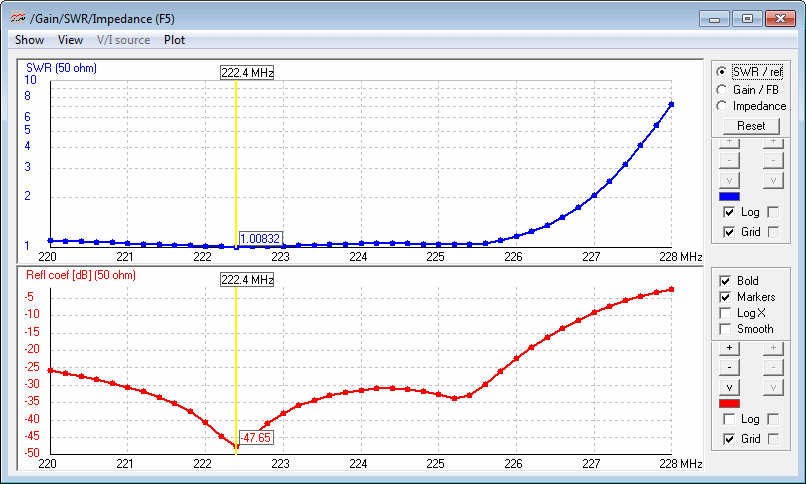
Task: Click the enabled 'v' button beside the Refl coef plot
Action: pos(729,387)
